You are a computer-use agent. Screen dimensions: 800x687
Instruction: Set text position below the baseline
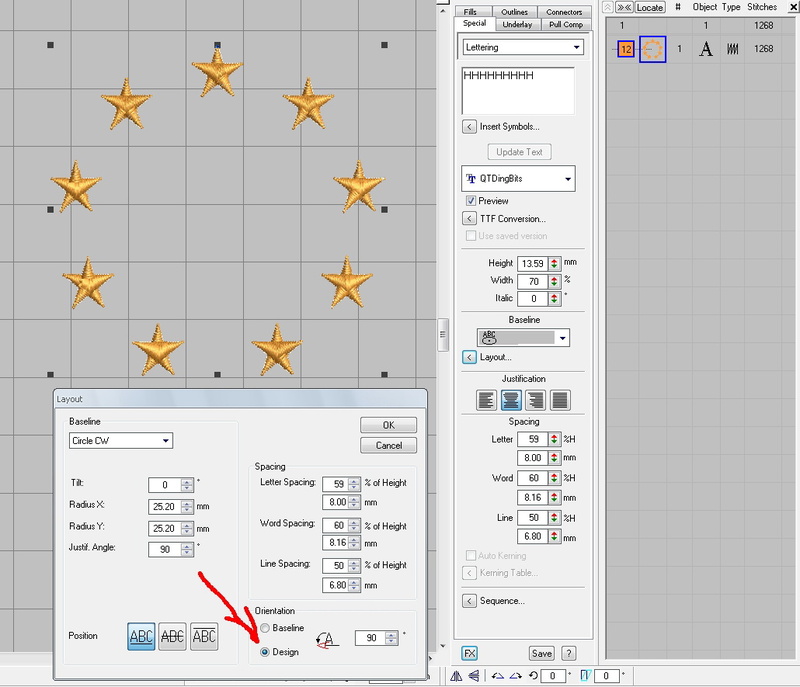tap(204, 636)
